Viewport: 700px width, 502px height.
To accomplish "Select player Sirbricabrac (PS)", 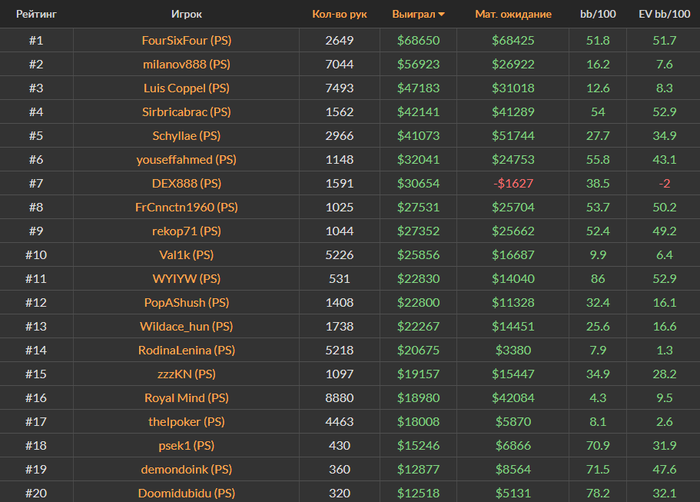I will tap(187, 112).
